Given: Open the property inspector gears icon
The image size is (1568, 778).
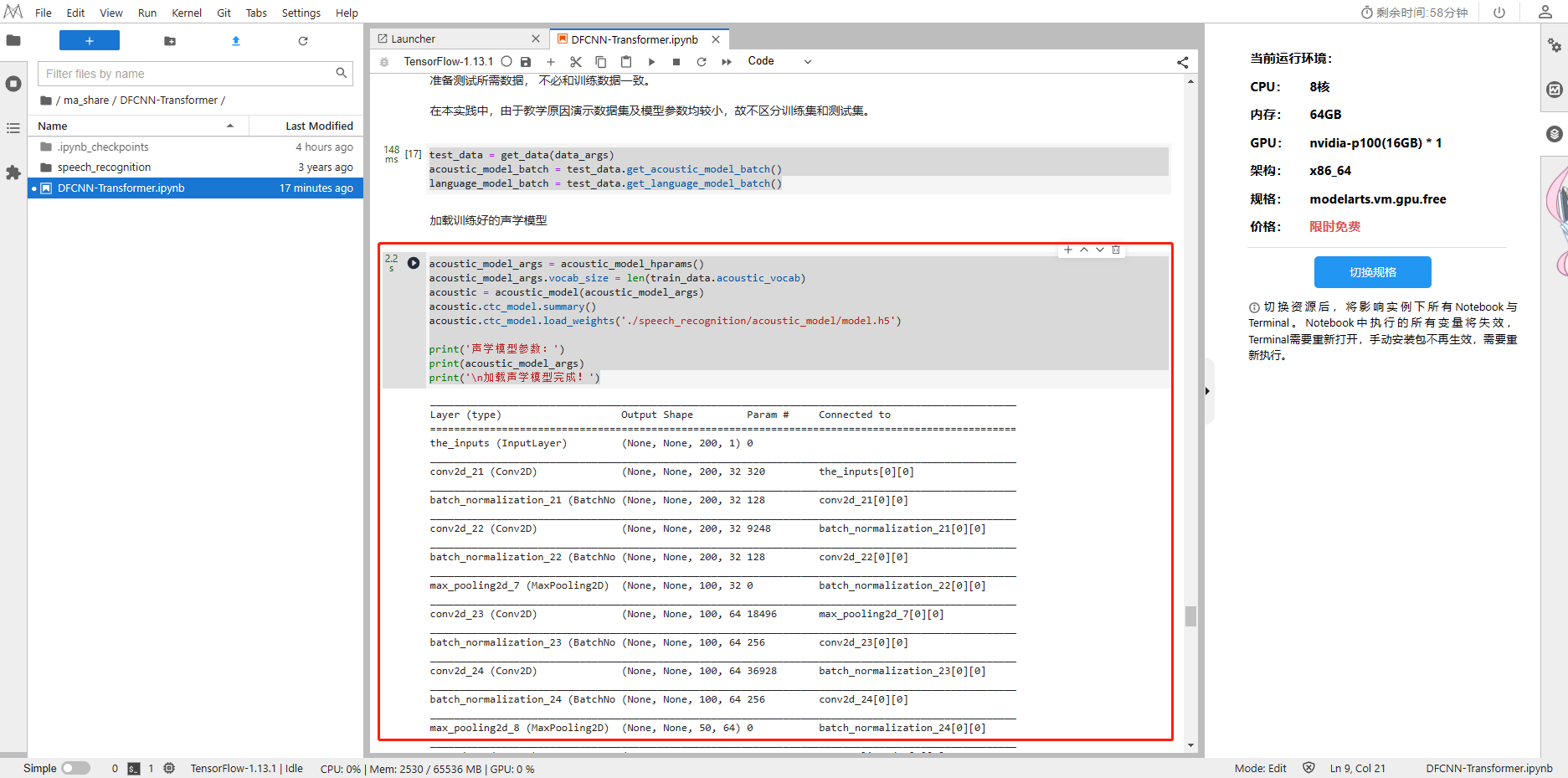Looking at the screenshot, I should point(1555,45).
